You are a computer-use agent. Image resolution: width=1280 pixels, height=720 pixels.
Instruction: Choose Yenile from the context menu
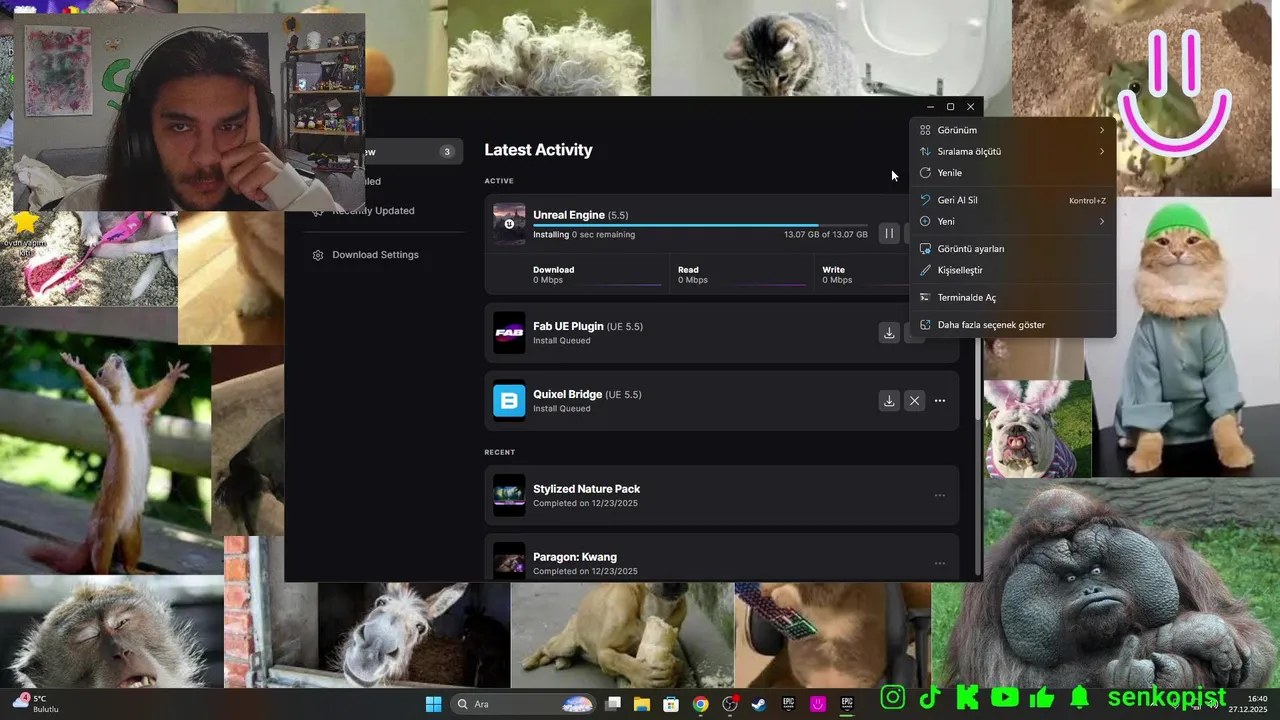[x=1012, y=173]
